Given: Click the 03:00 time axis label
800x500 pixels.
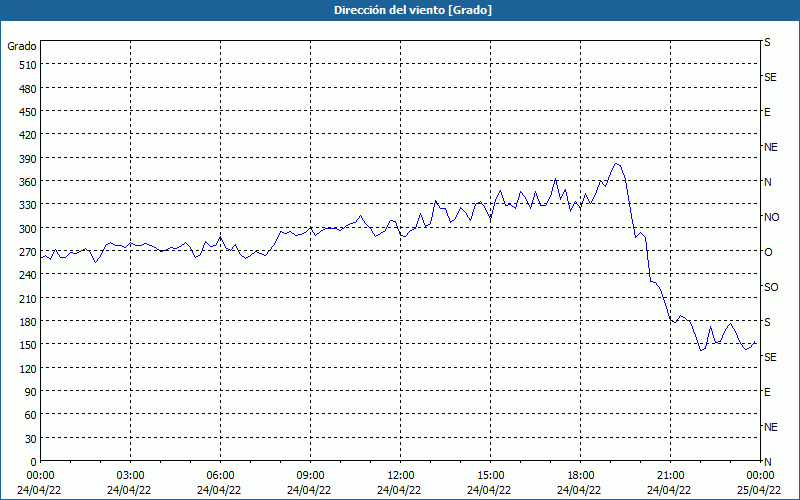Looking at the screenshot, I should click(131, 476).
